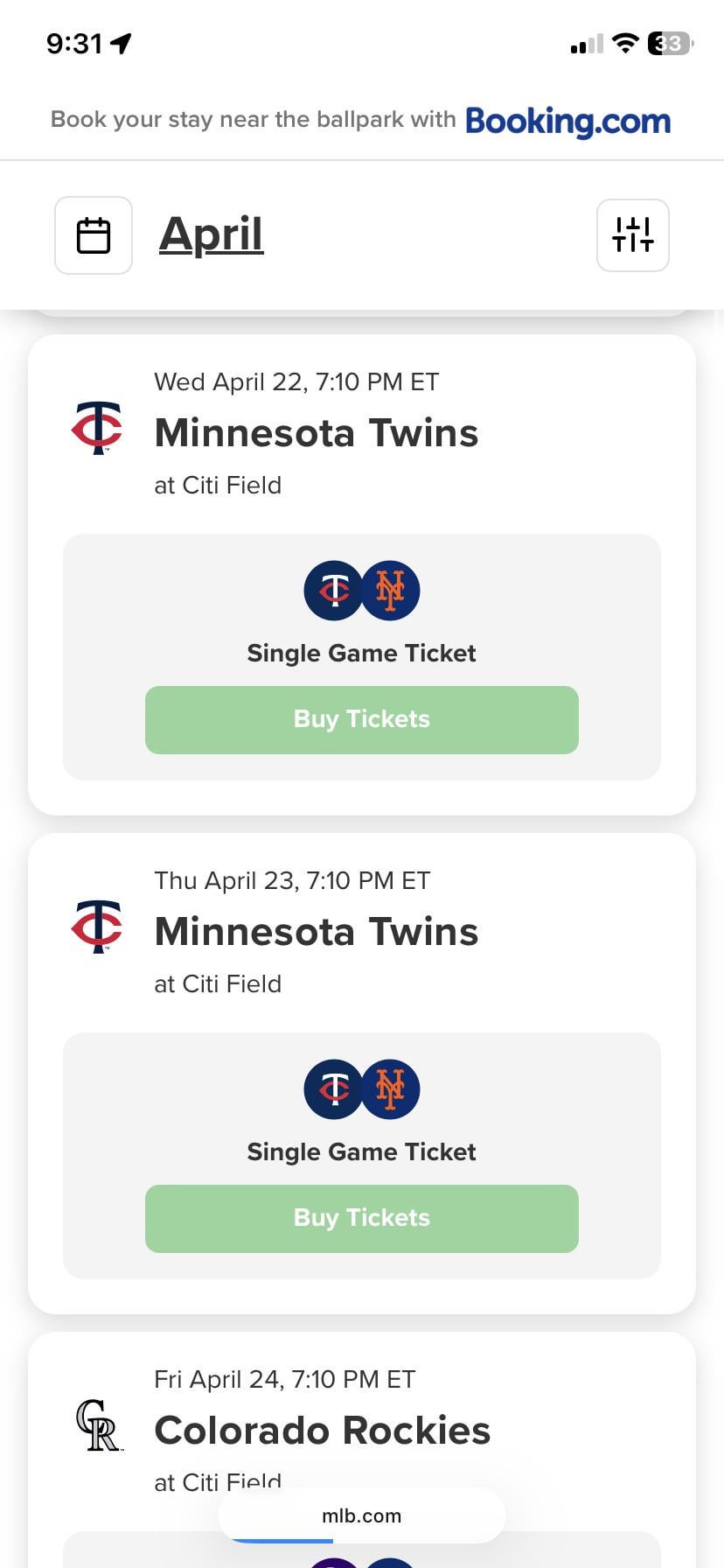The image size is (724, 1568).
Task: Tap Mets logo in April 23 ticket card
Action: [390, 1089]
